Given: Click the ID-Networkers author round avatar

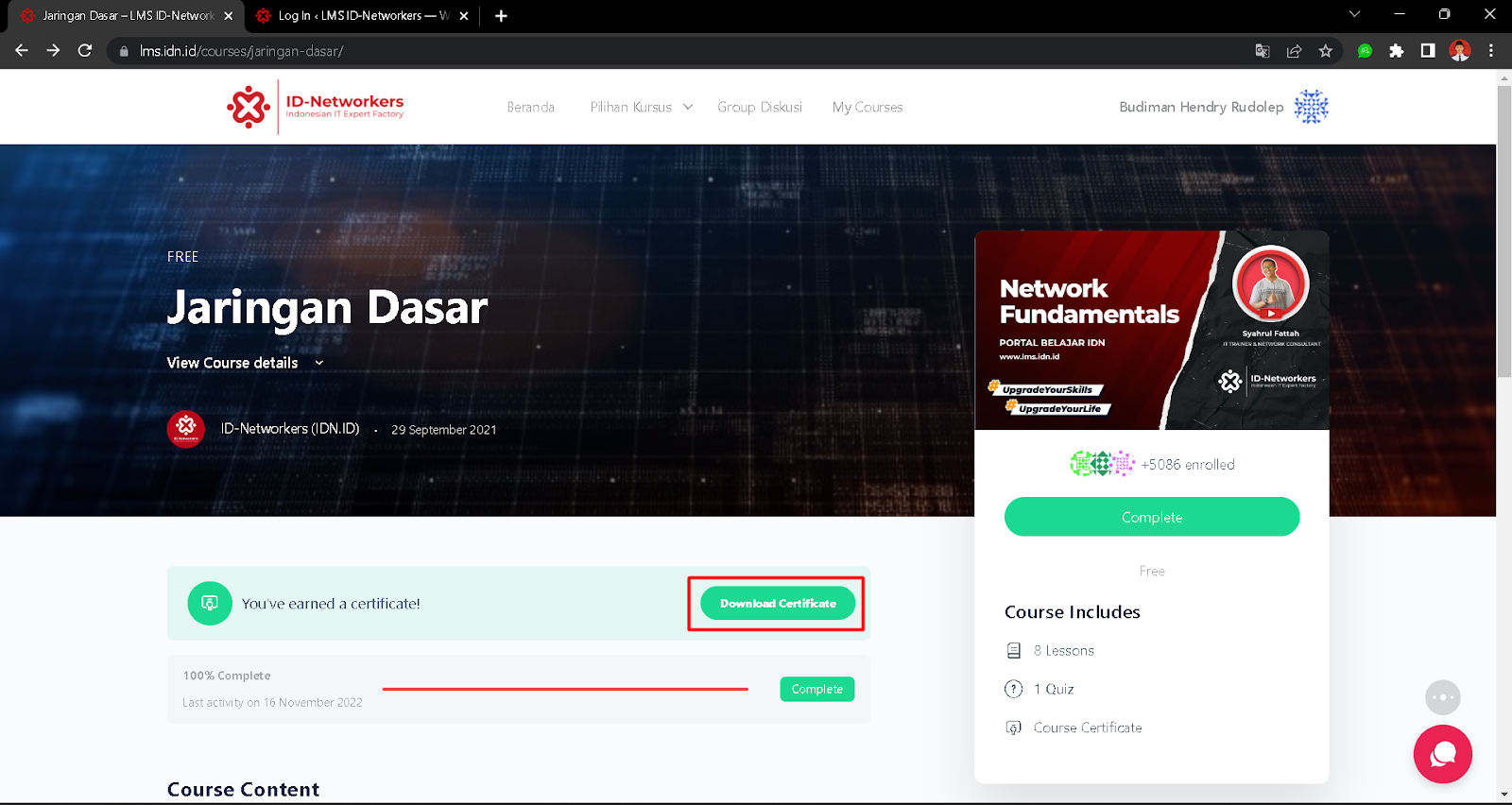Looking at the screenshot, I should [186, 429].
